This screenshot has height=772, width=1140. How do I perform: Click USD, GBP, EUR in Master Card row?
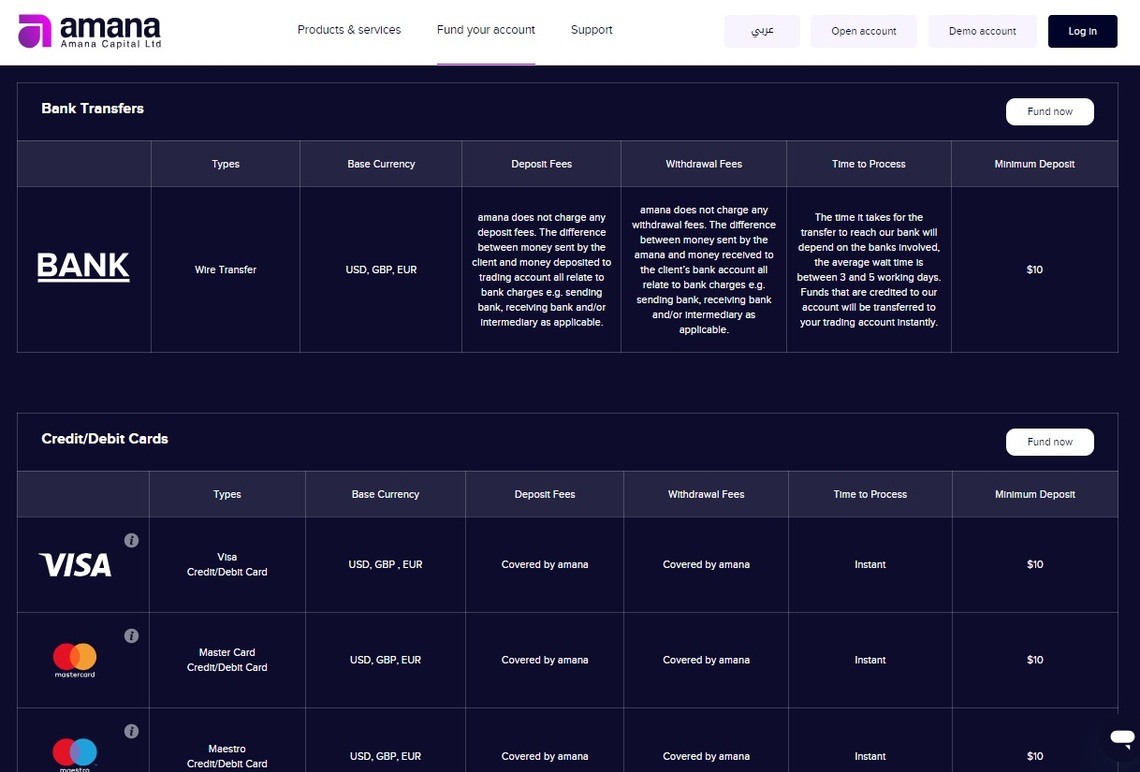click(x=385, y=660)
